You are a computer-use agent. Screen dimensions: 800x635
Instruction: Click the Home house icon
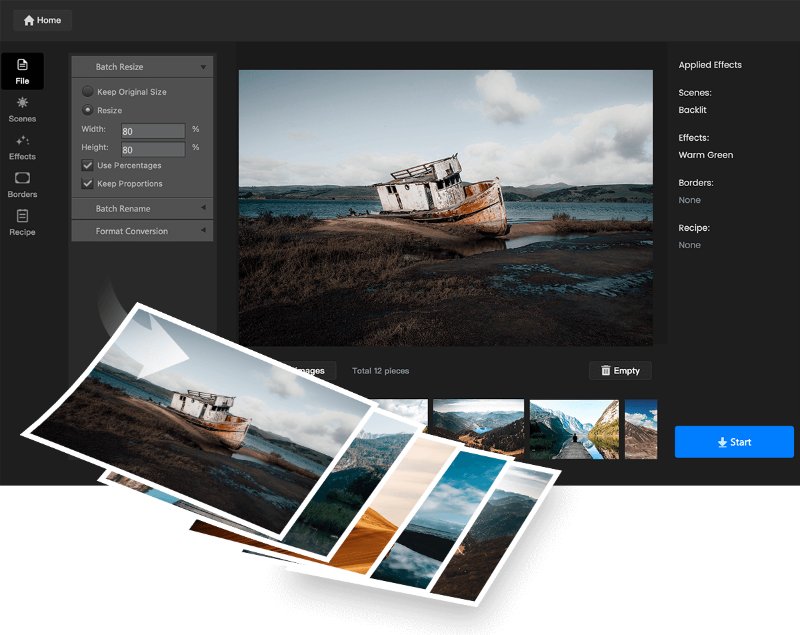(29, 20)
